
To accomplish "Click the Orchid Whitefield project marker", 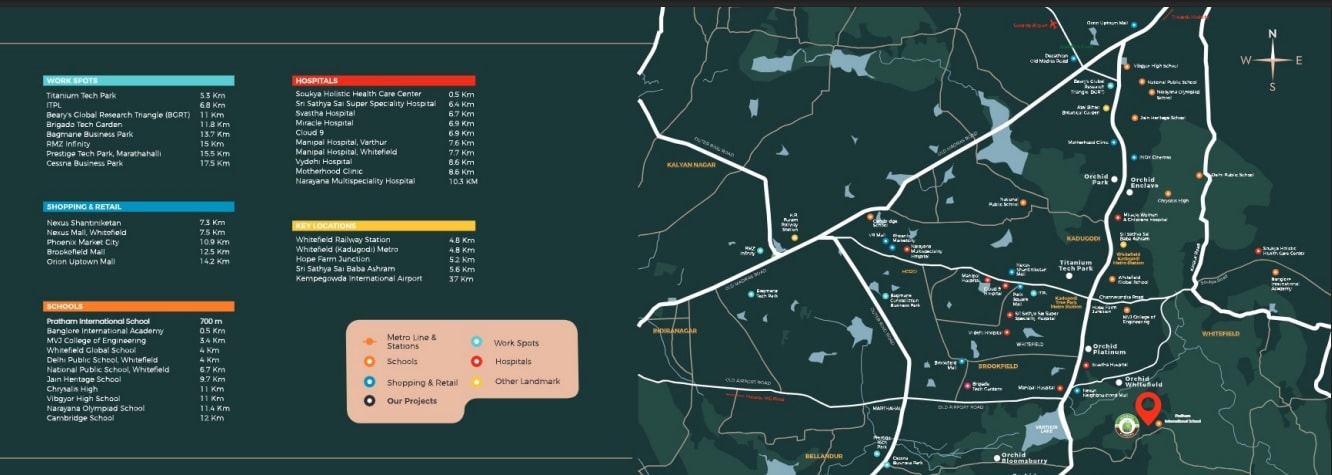I will click(x=1117, y=382).
